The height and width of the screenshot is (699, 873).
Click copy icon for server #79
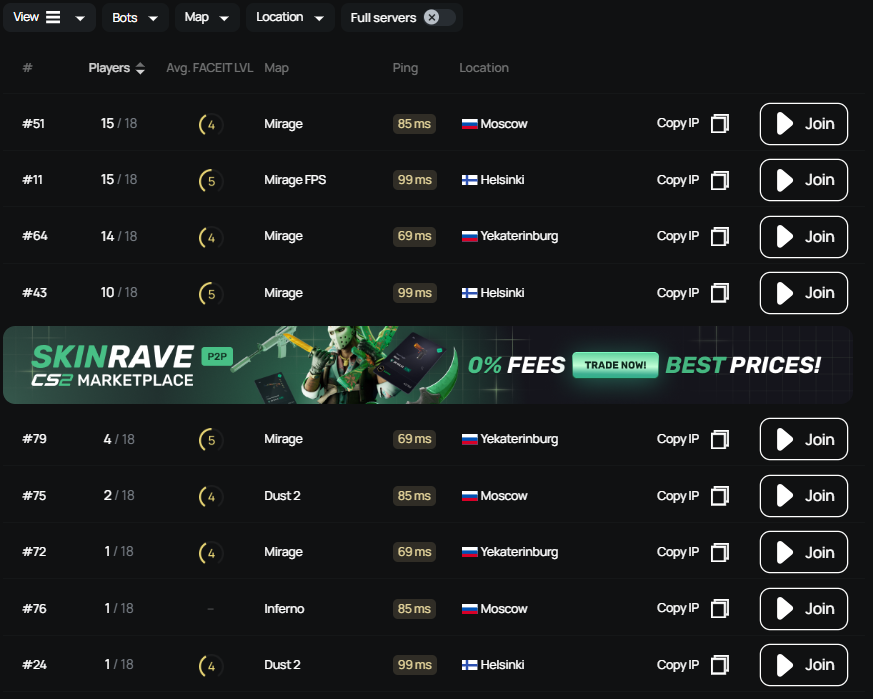coord(720,439)
